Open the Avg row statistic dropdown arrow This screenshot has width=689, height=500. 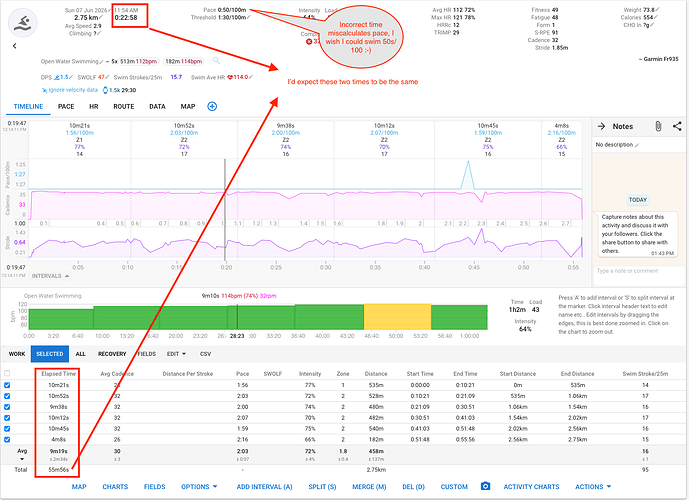22,459
